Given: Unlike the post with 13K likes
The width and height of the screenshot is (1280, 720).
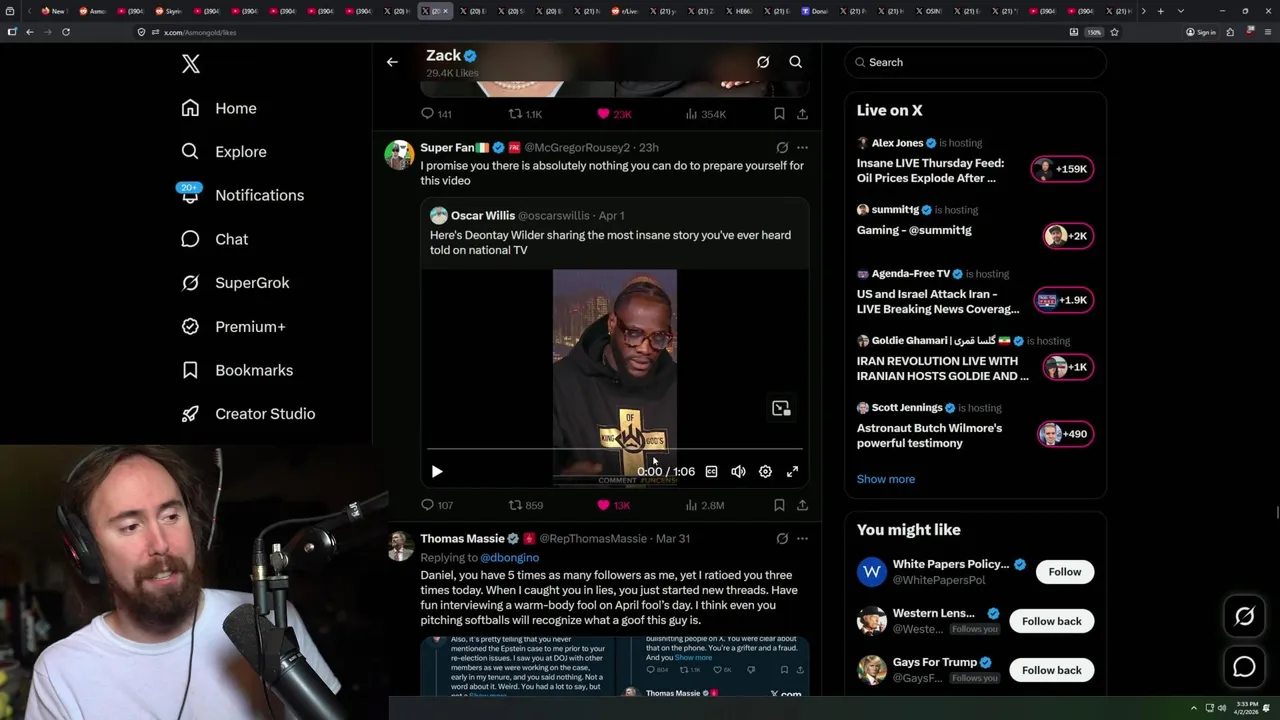Looking at the screenshot, I should click(614, 505).
